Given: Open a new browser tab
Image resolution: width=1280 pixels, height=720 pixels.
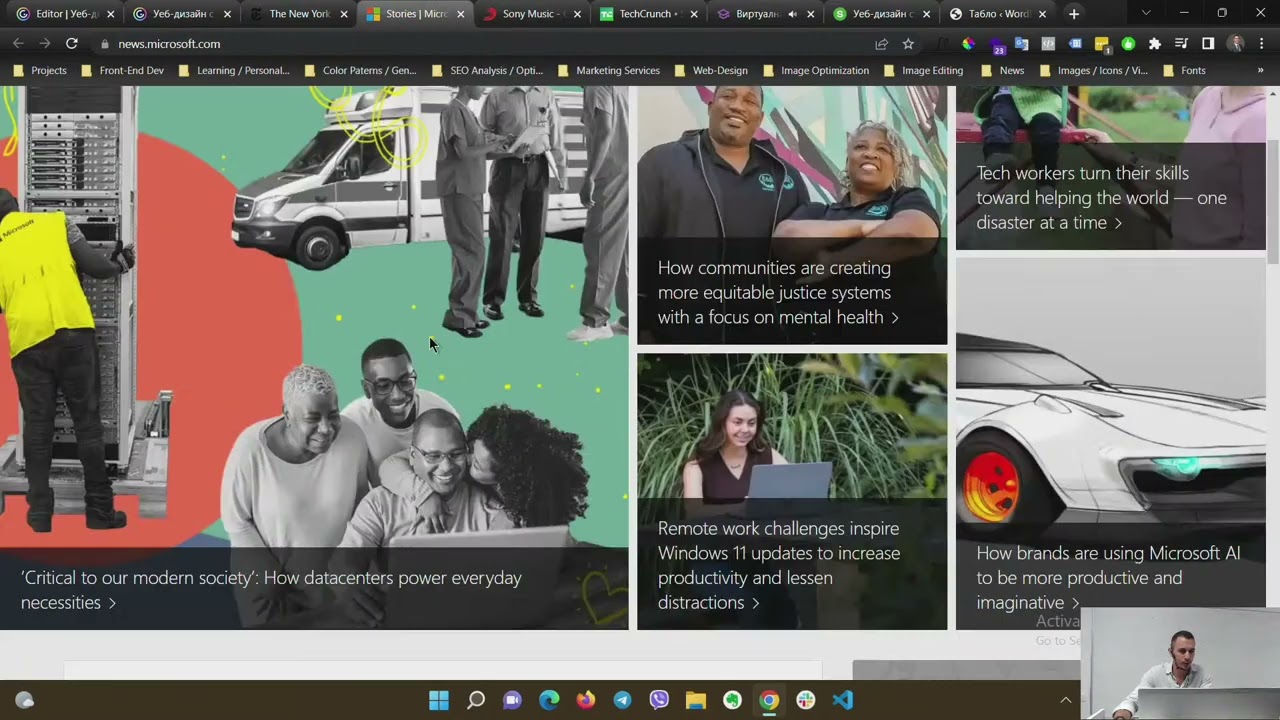Looking at the screenshot, I should [x=1074, y=14].
